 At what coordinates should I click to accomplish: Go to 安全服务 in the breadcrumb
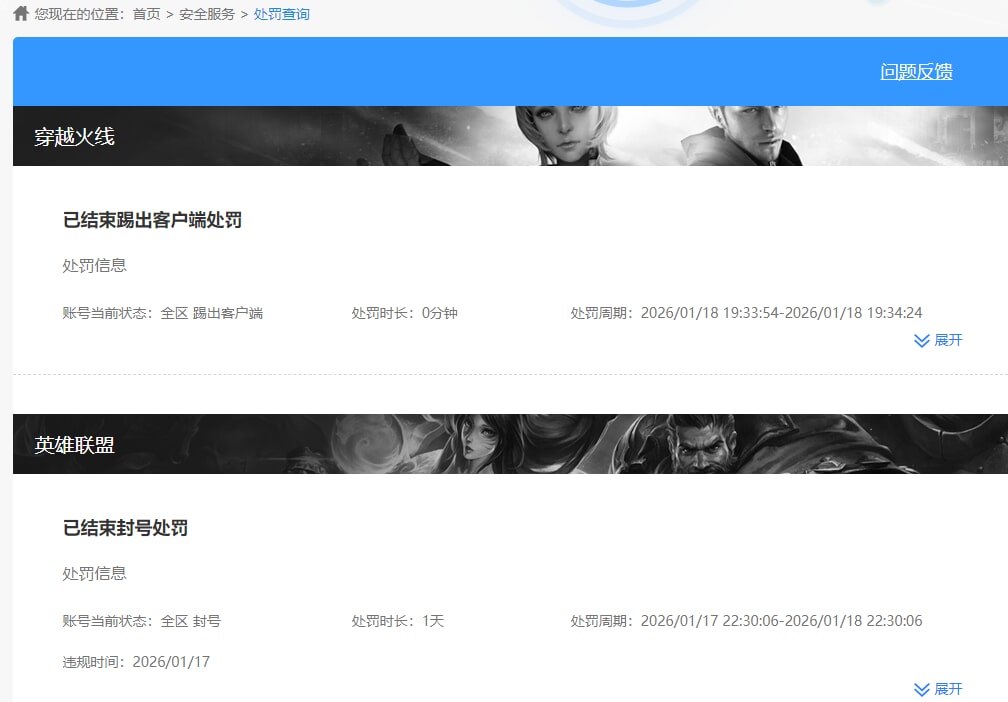coord(207,14)
